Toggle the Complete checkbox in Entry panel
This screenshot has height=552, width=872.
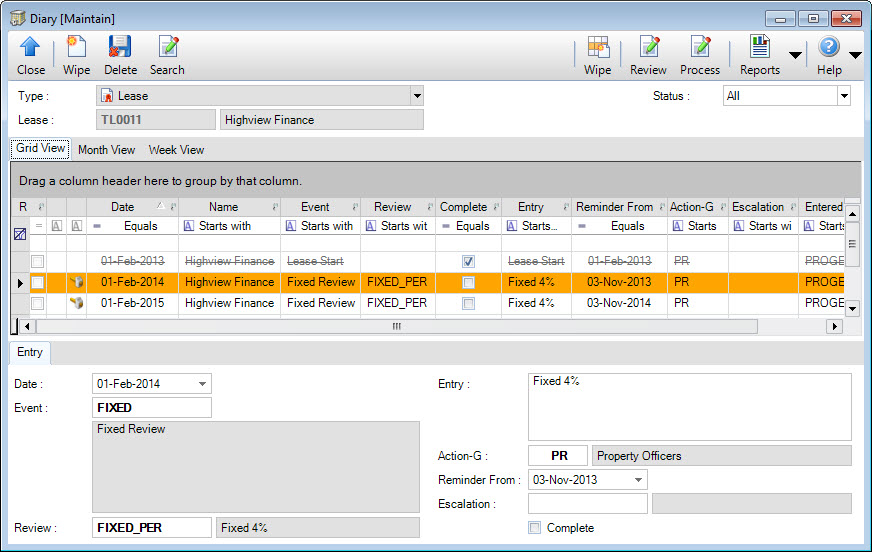[x=534, y=528]
